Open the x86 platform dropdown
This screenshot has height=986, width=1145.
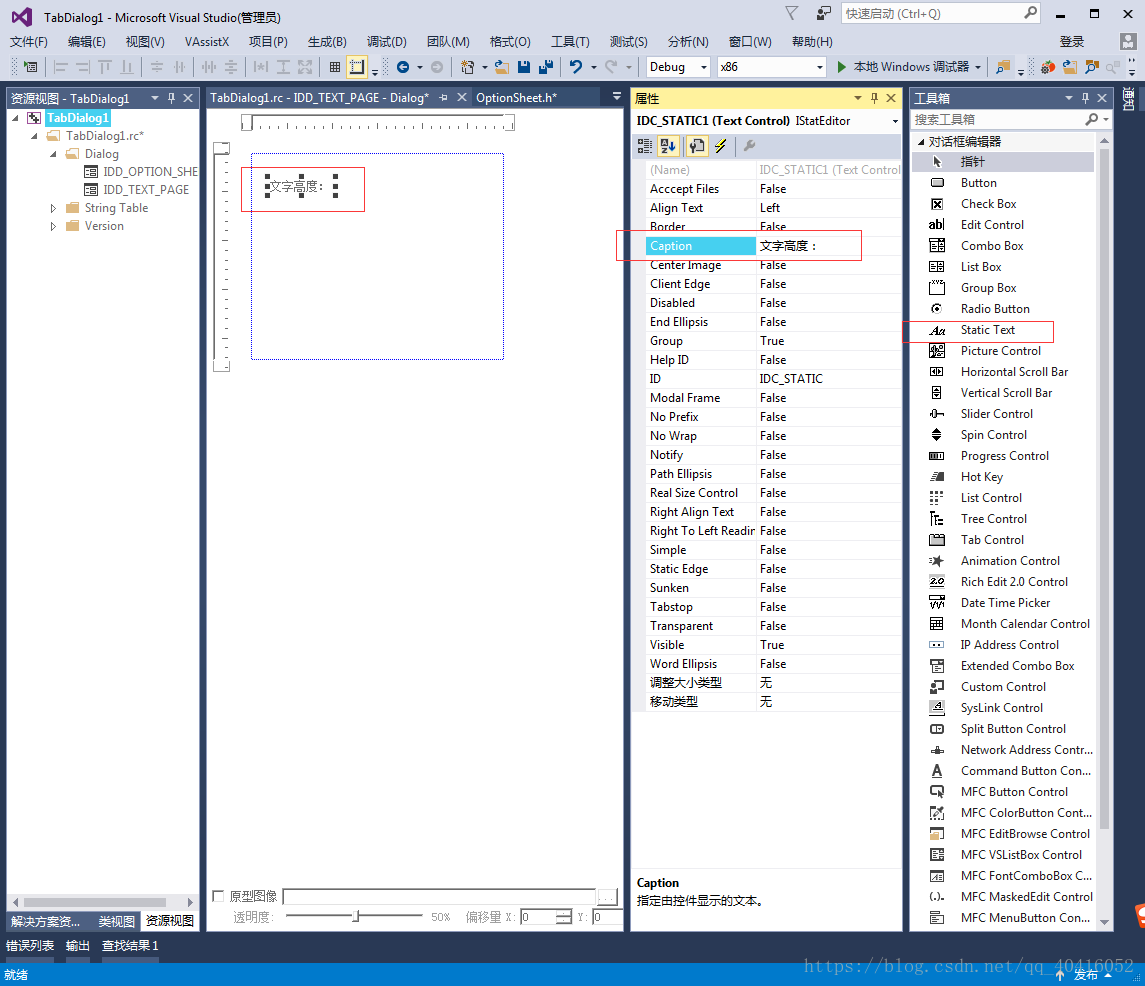click(x=819, y=67)
